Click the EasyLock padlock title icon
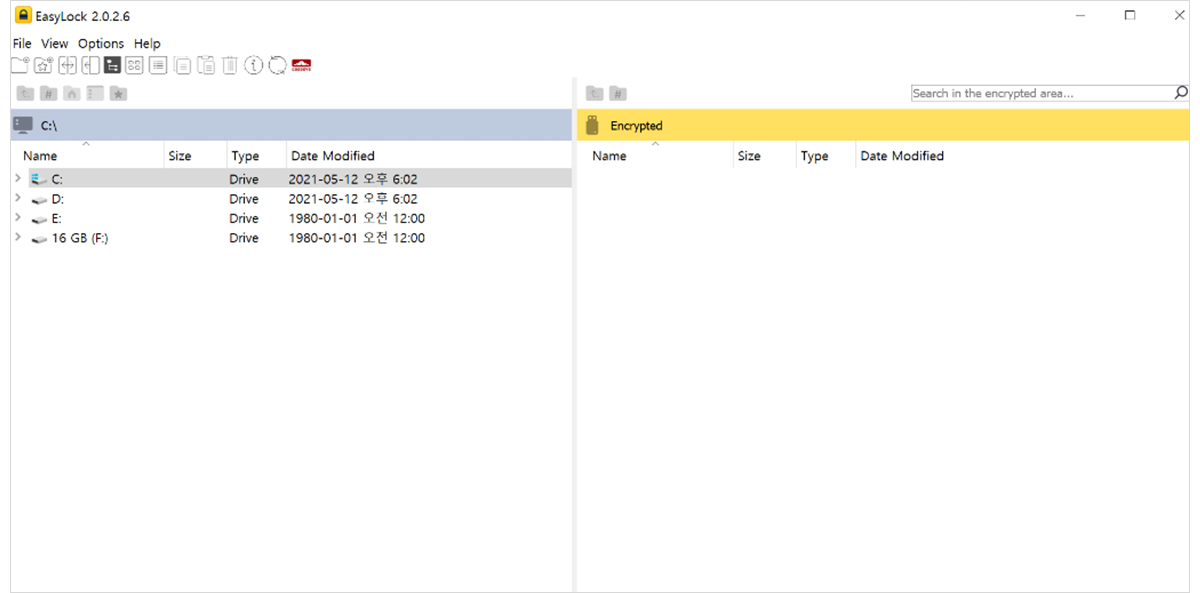The width and height of the screenshot is (1200, 593). tap(23, 15)
